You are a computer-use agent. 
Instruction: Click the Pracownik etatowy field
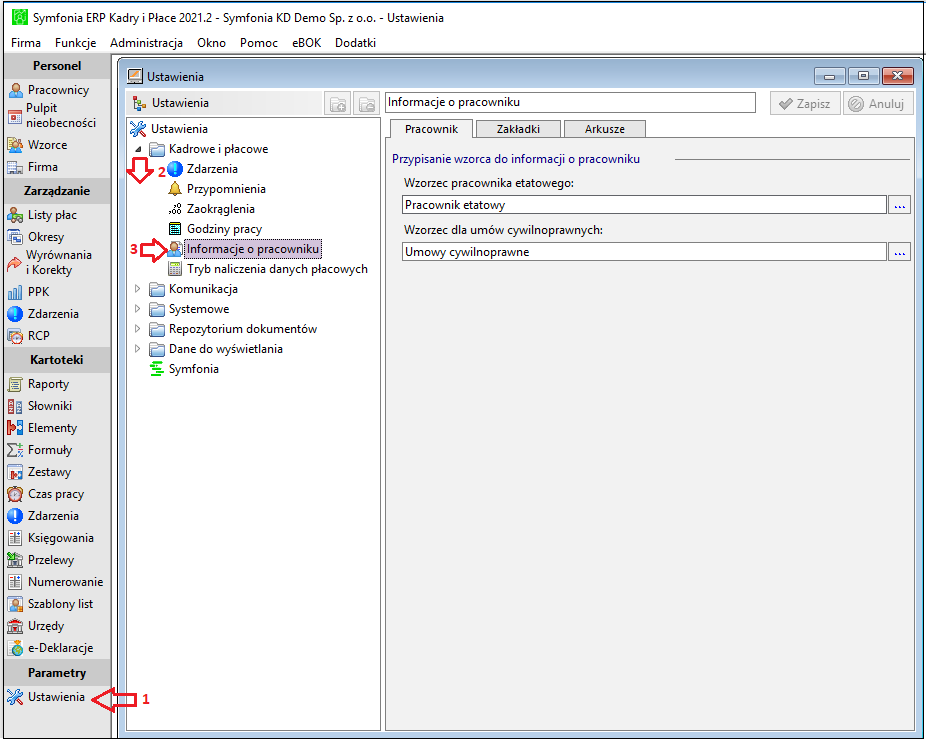644,205
